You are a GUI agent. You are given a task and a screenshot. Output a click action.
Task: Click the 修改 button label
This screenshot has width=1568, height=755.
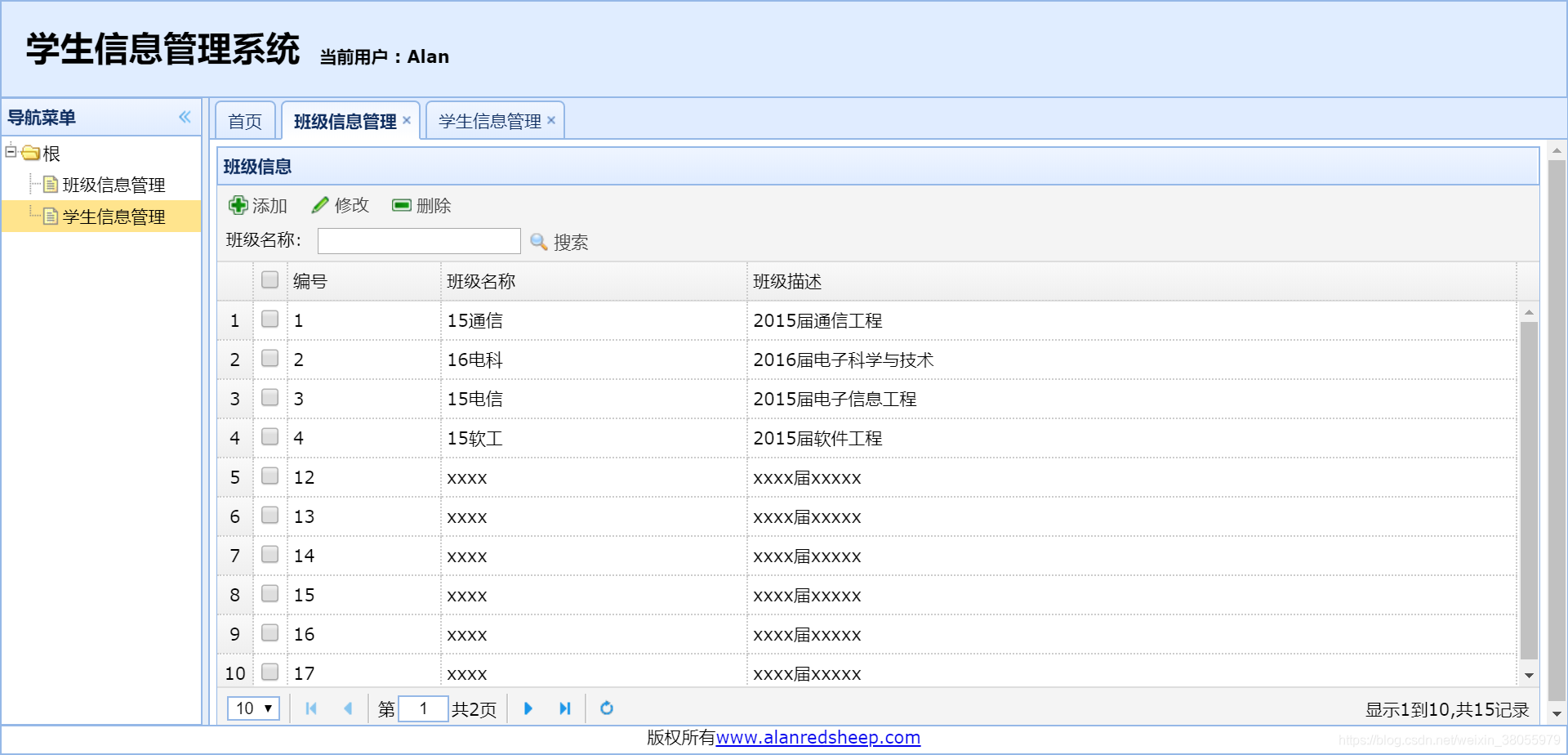352,206
